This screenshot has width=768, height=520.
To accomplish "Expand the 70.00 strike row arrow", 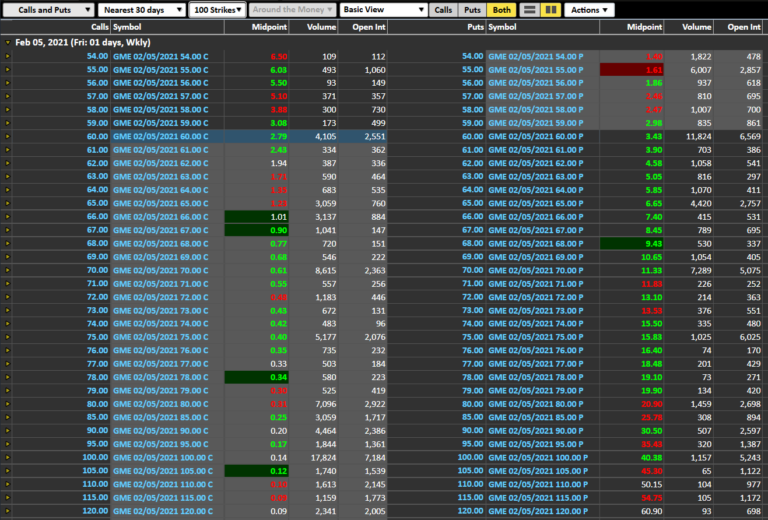I will click(x=7, y=270).
